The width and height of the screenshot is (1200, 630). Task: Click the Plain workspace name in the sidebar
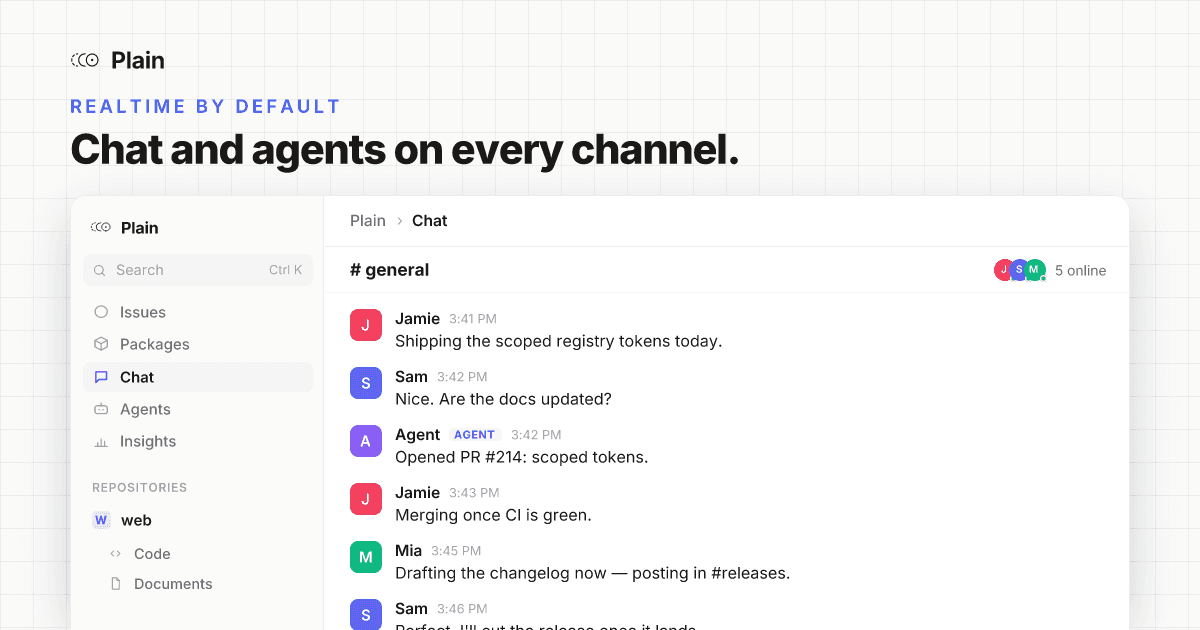tap(140, 228)
